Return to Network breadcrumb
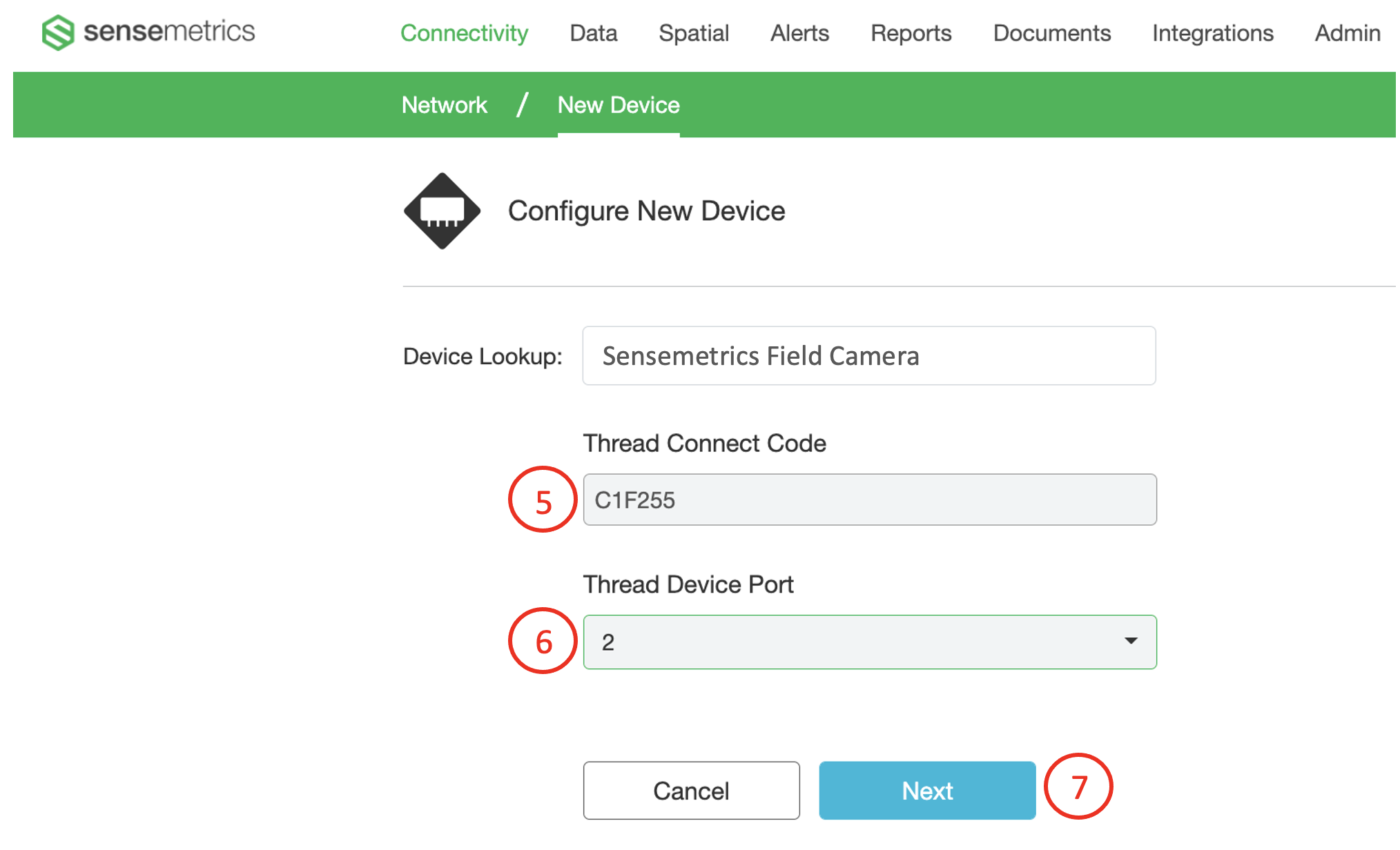 click(445, 105)
